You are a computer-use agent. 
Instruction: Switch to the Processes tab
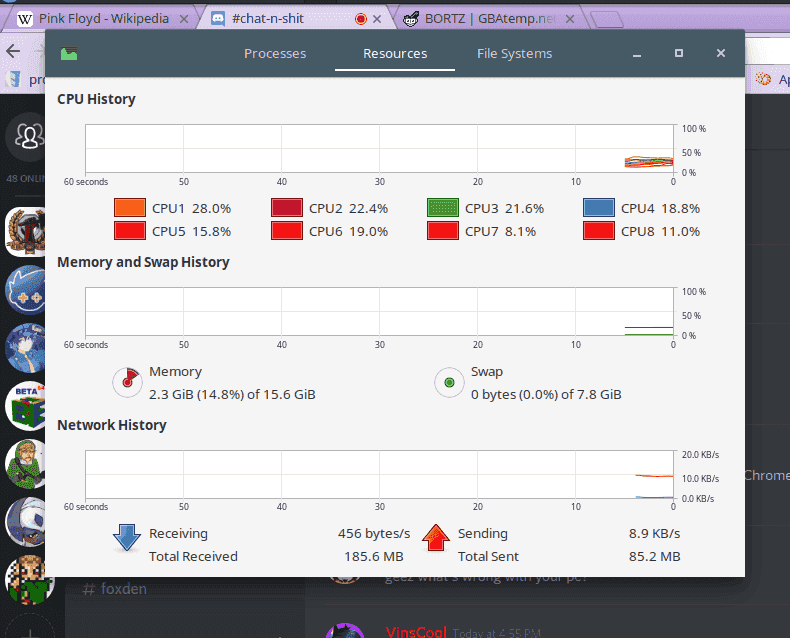[275, 53]
